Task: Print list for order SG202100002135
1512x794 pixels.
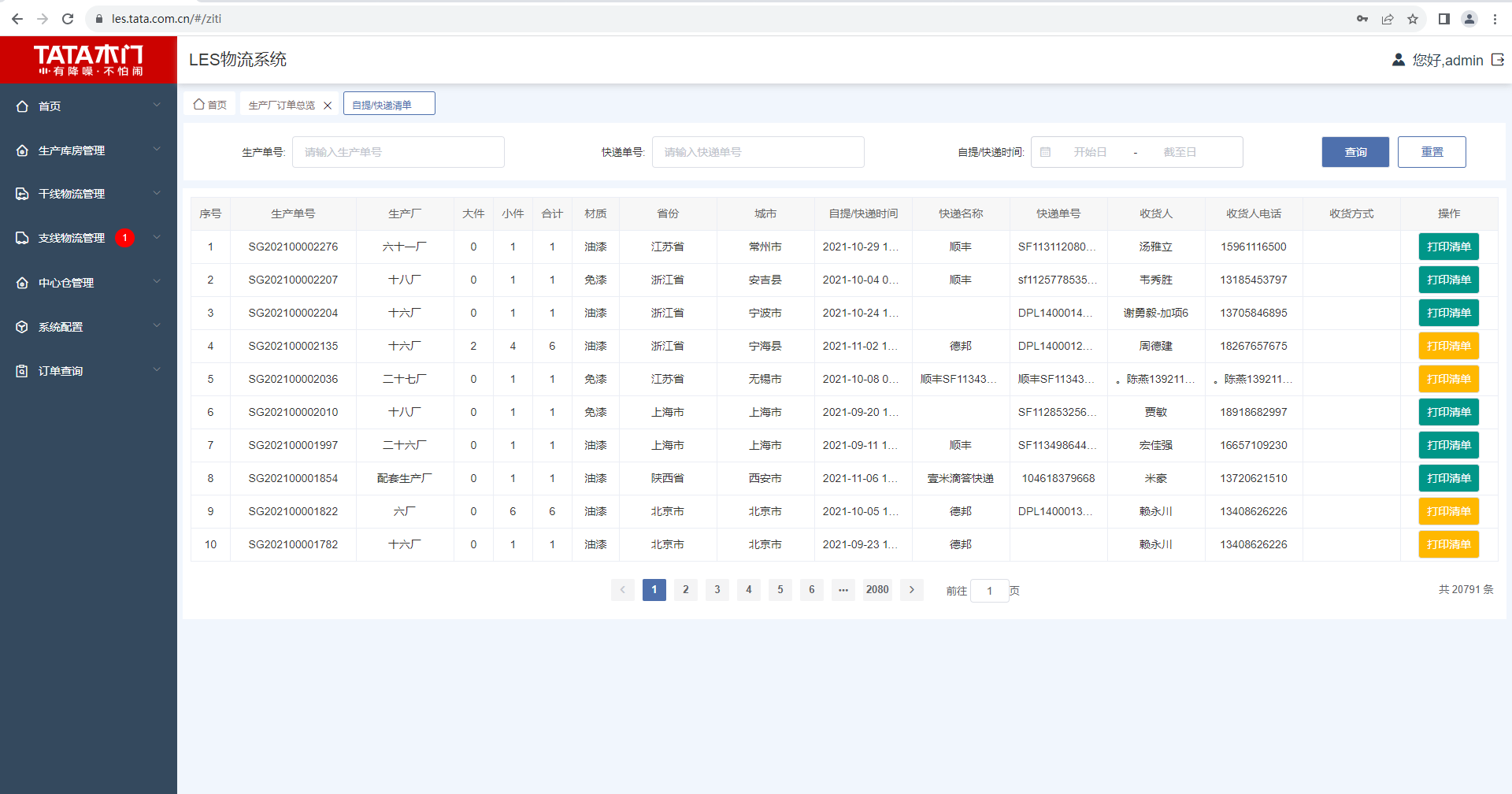Action: coord(1449,346)
